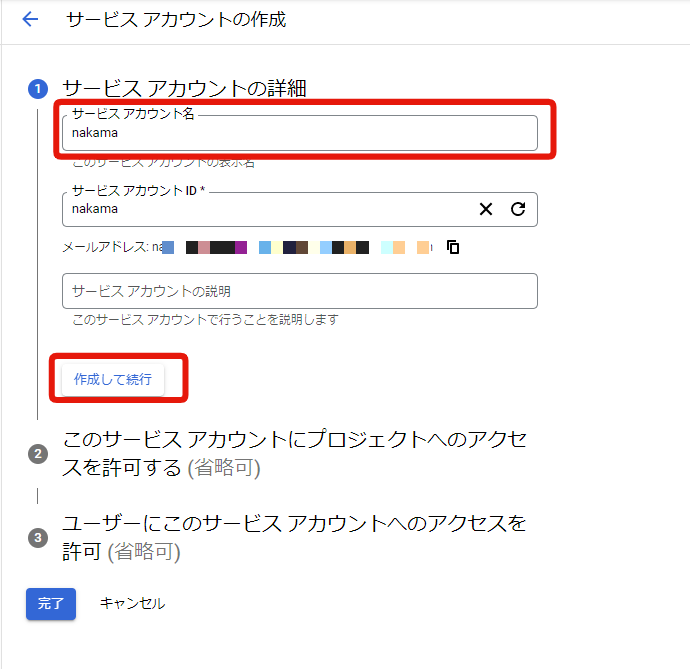Expand step 2 project access section
The height and width of the screenshot is (669, 690).
[294, 453]
